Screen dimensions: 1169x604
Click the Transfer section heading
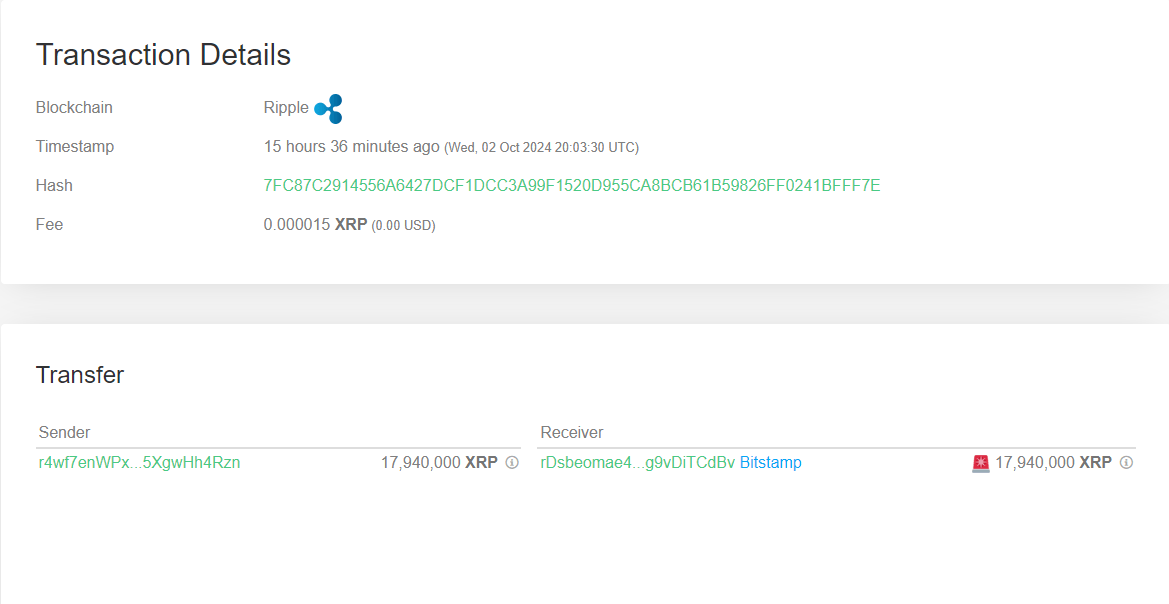(80, 375)
